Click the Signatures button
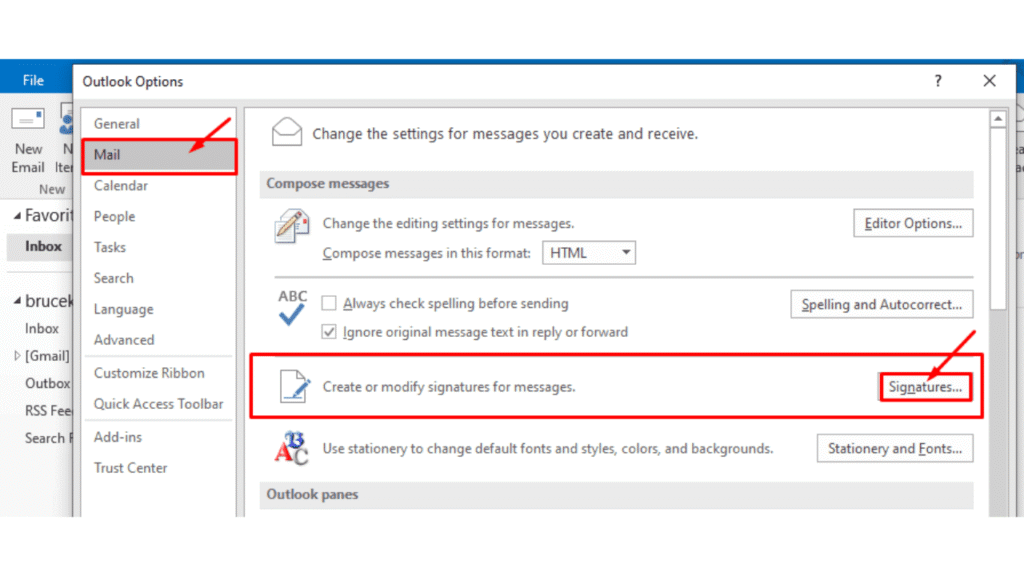This screenshot has width=1024, height=576. point(925,387)
